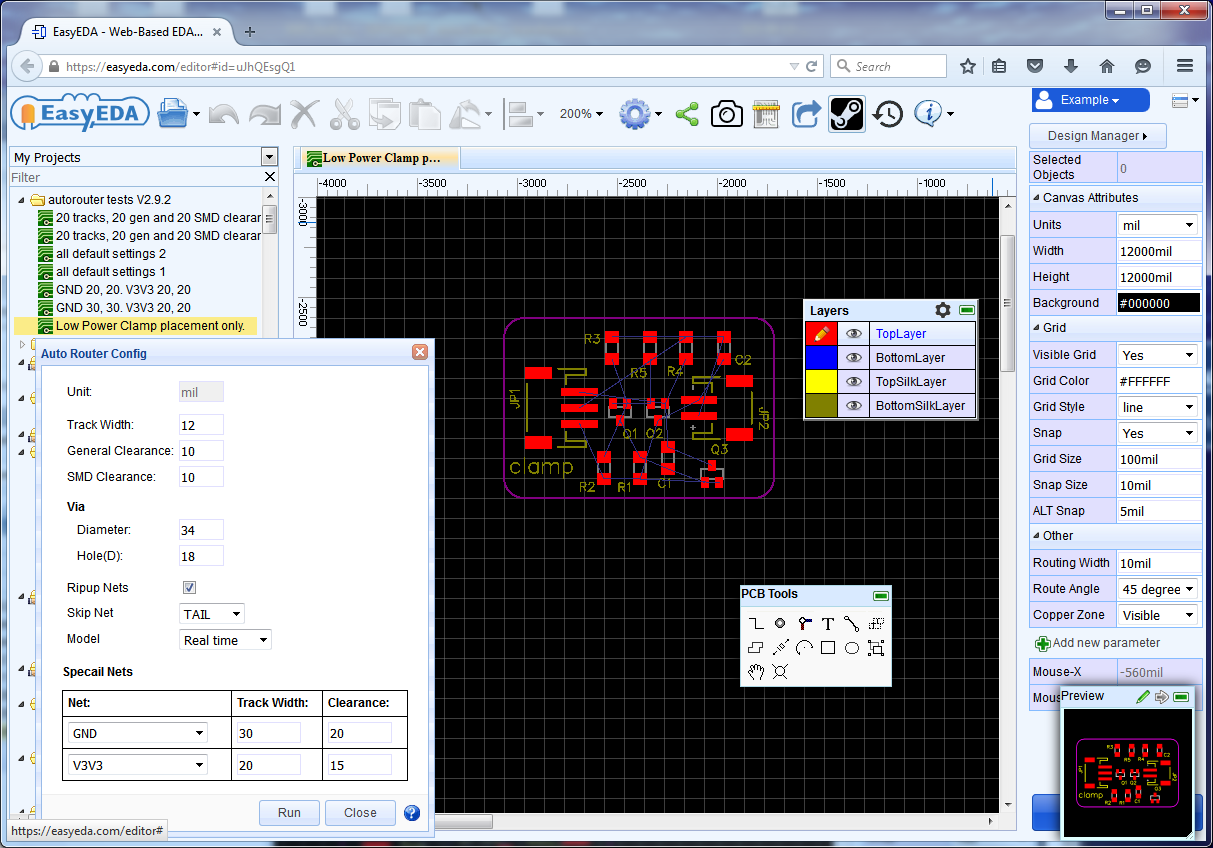Open the Design Manager menu

pos(1097,136)
